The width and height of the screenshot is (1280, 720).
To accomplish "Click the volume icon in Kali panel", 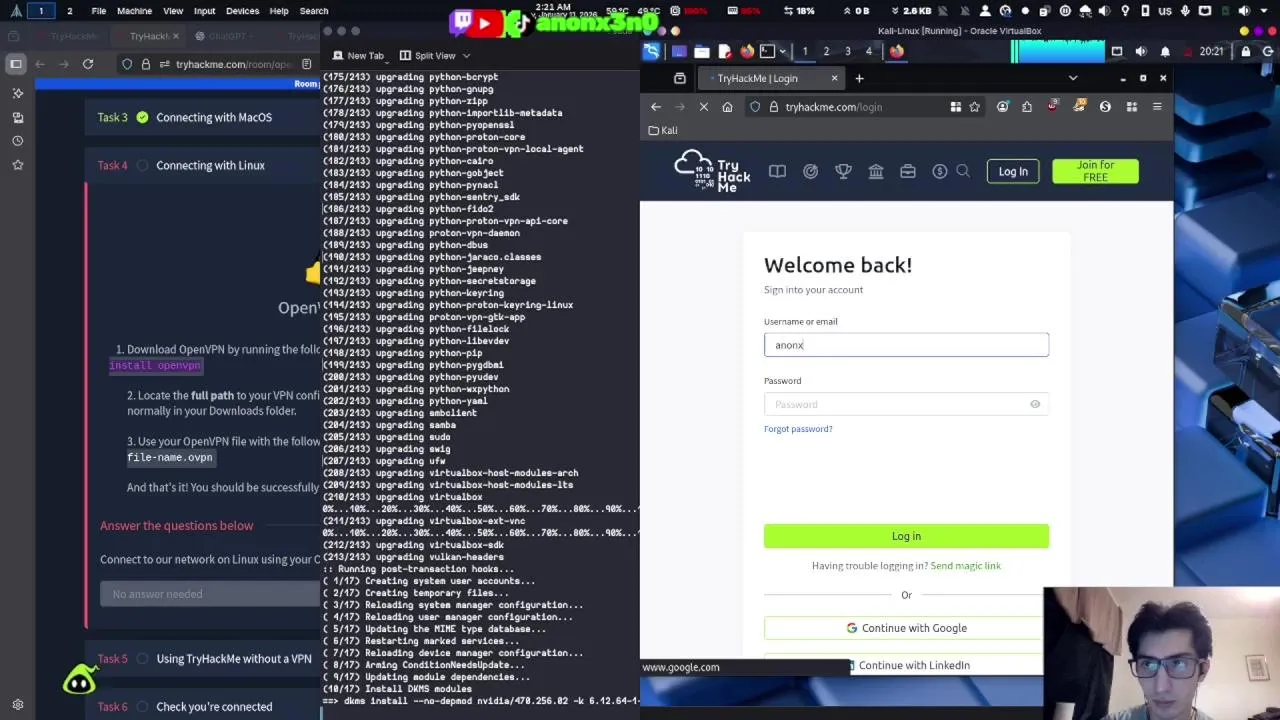I will [x=1143, y=51].
